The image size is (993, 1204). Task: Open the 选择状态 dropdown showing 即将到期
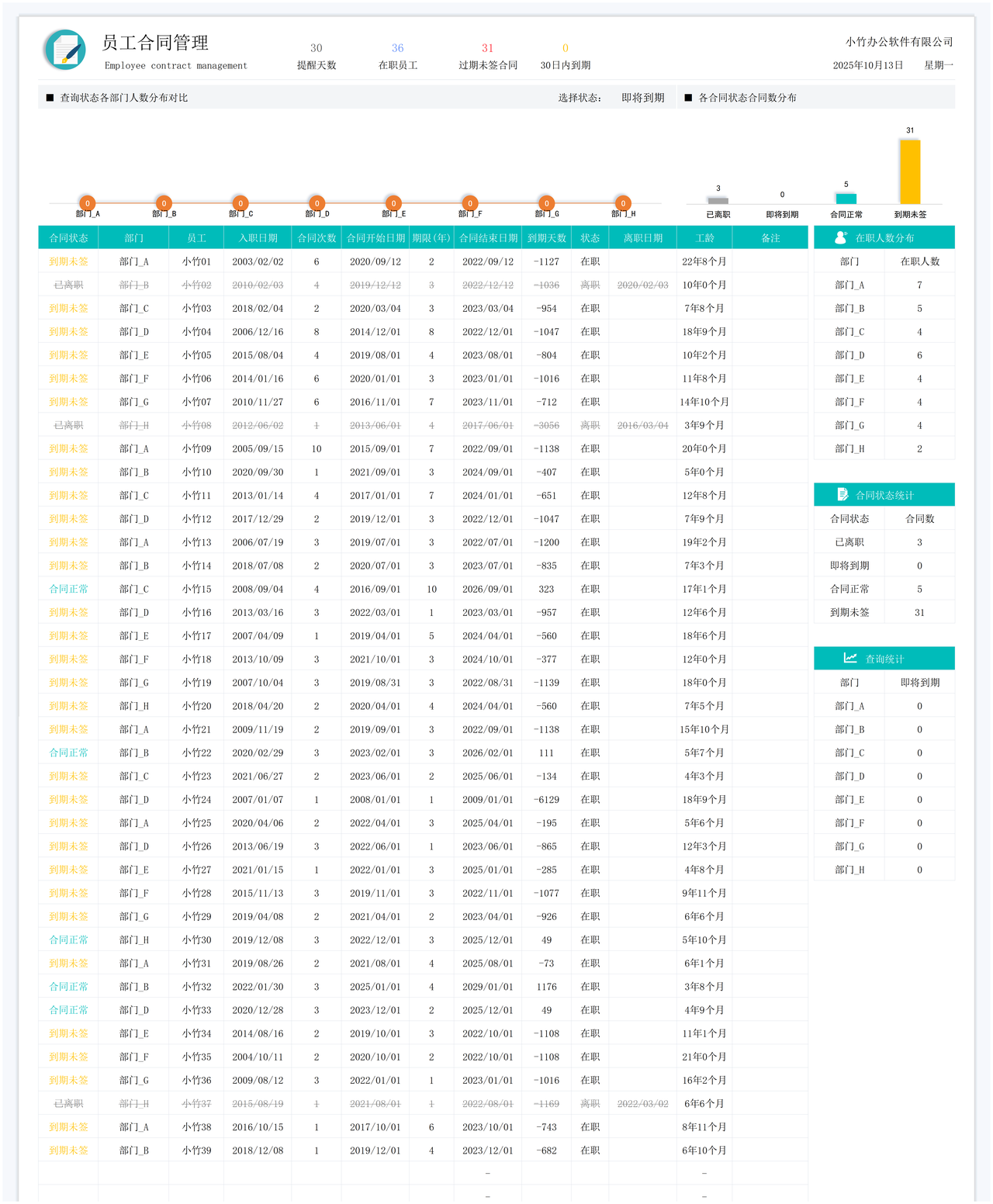pyautogui.click(x=642, y=98)
